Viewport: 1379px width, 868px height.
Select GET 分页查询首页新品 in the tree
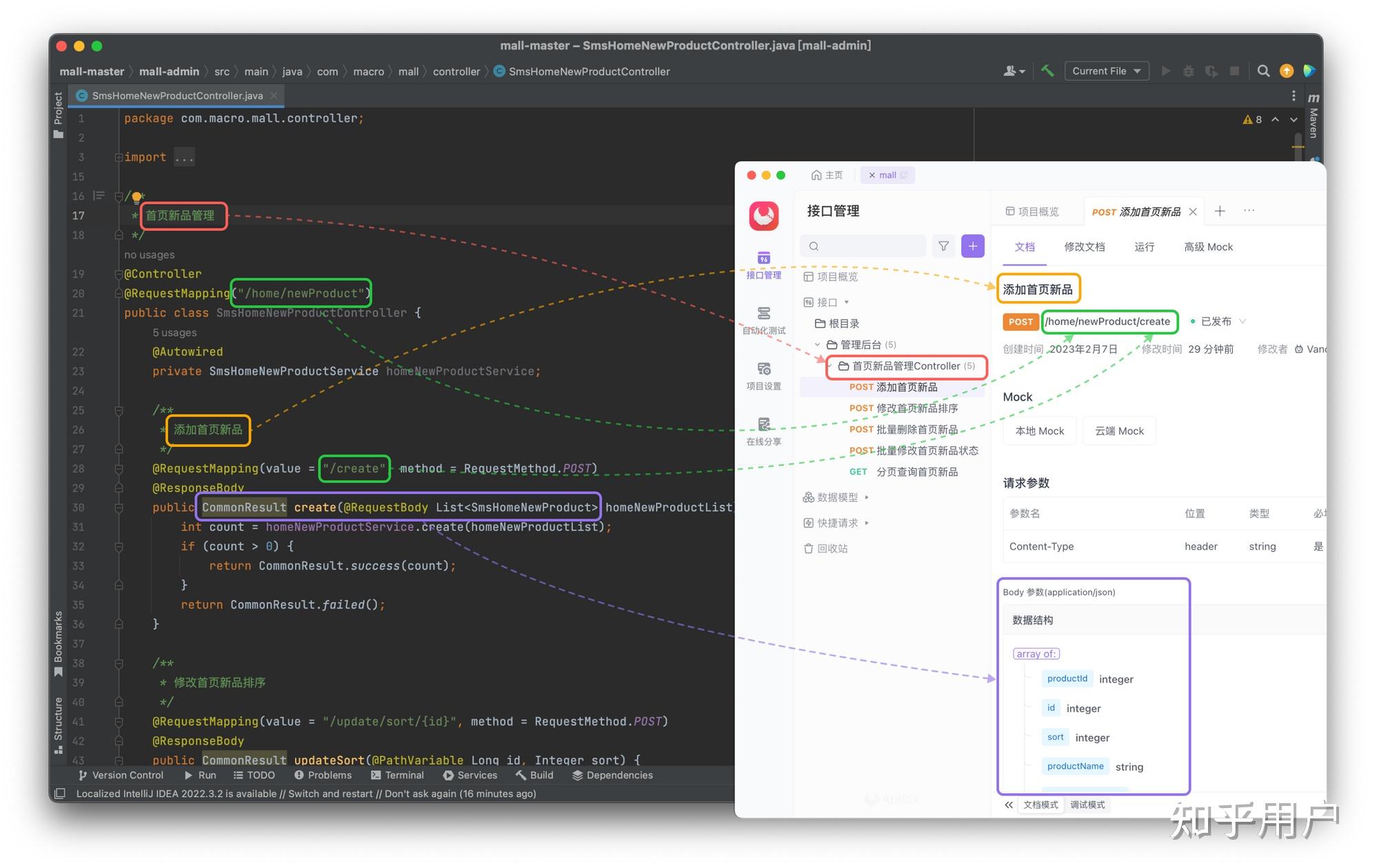(903, 472)
